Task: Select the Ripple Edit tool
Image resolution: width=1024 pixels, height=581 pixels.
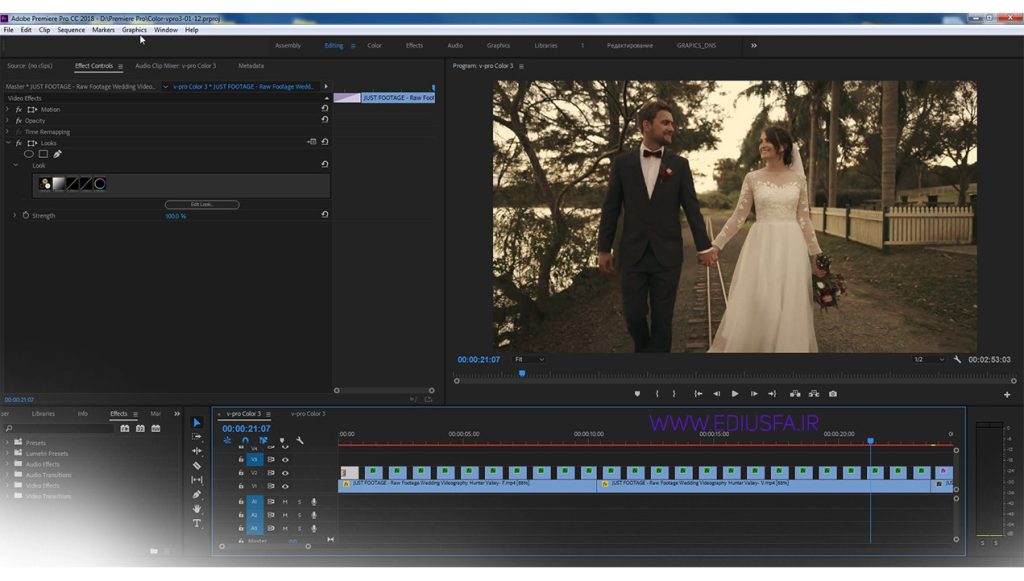Action: pos(197,451)
